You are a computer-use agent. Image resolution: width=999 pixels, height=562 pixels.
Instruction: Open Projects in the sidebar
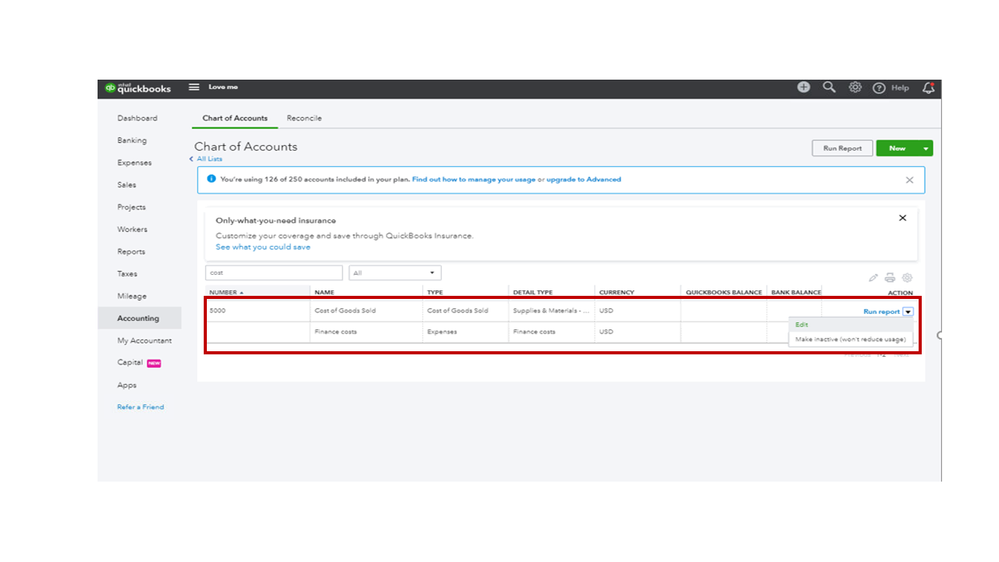(x=131, y=208)
